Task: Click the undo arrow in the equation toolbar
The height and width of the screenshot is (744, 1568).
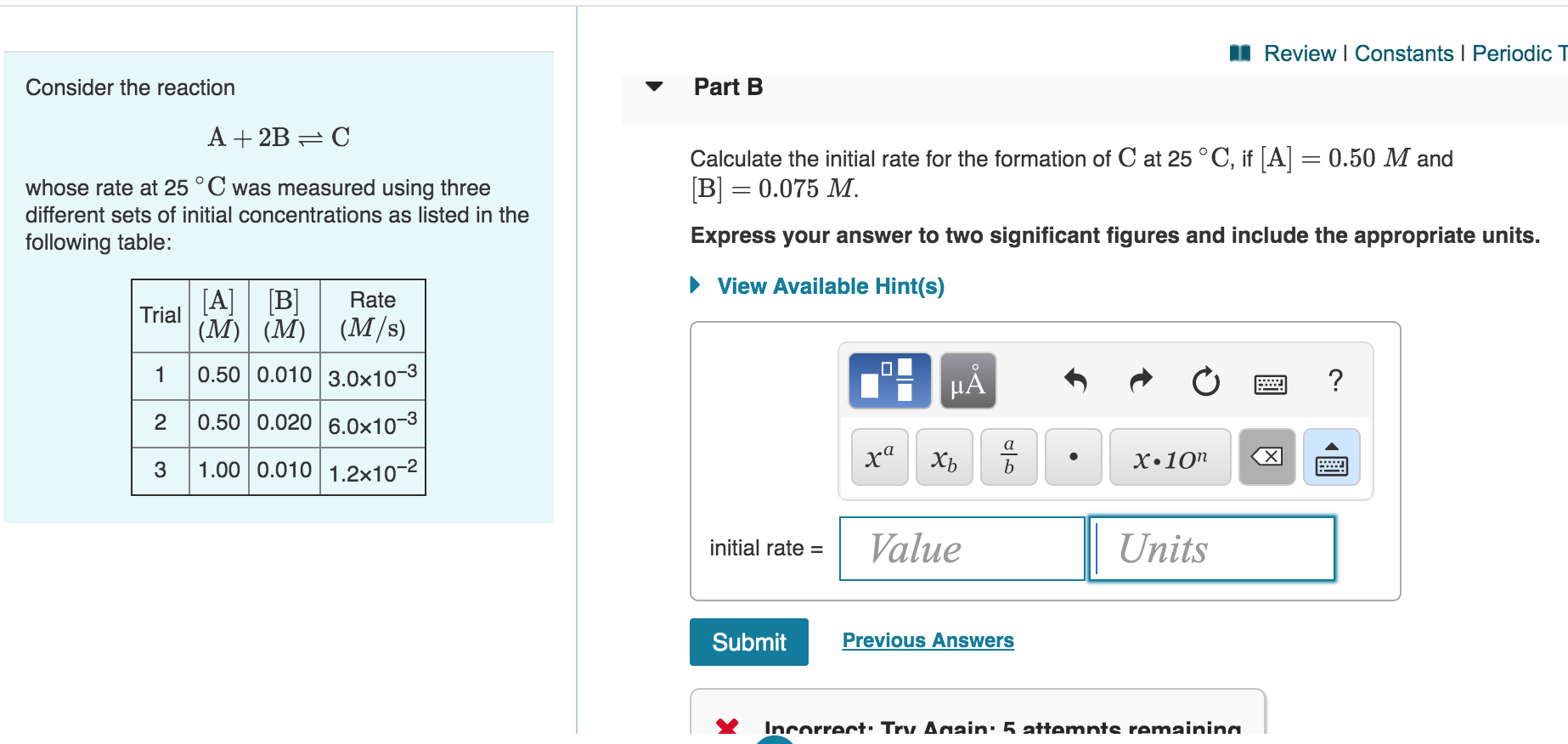Action: [1077, 381]
